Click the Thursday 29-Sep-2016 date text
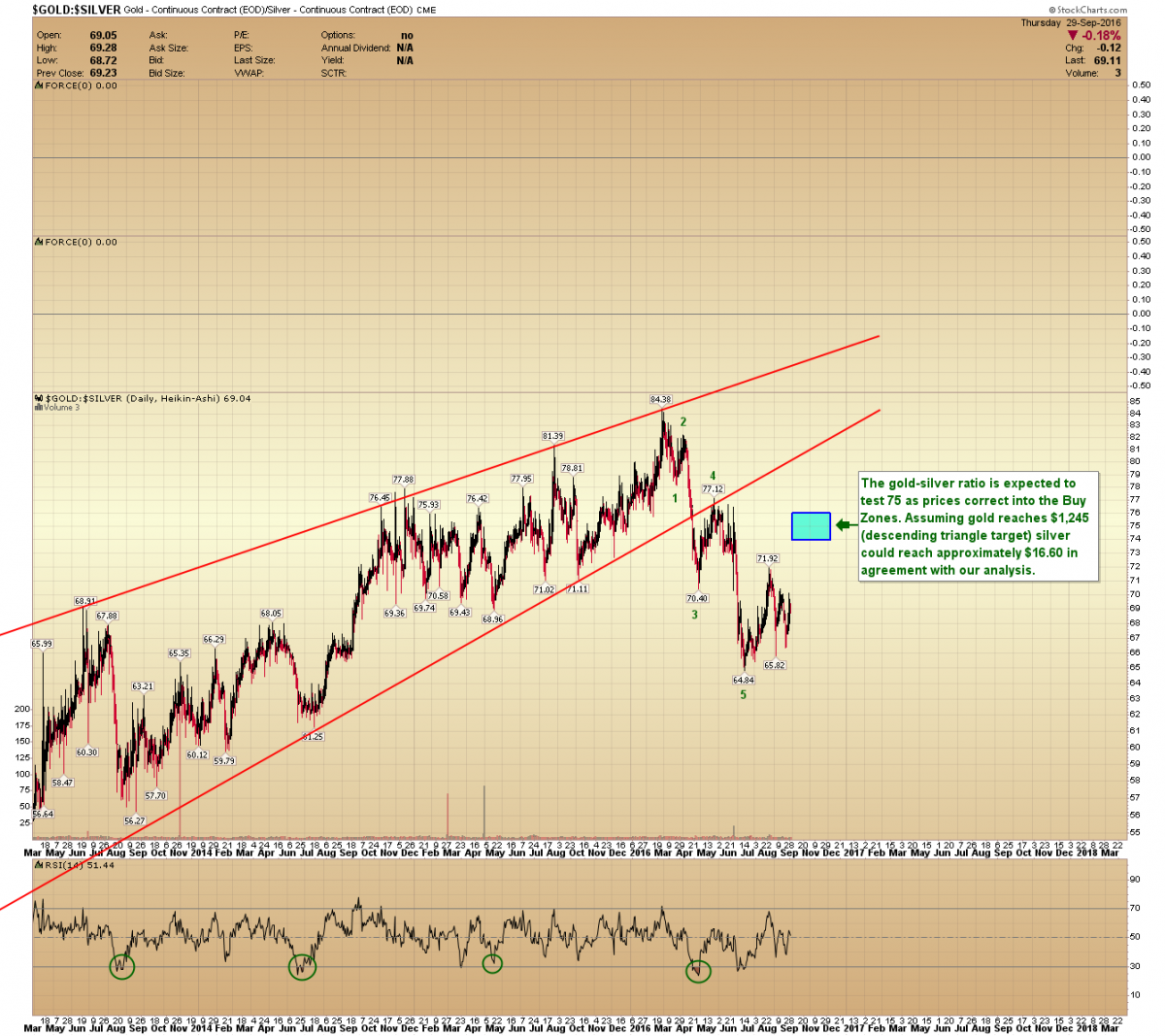This screenshot has width=1165, height=1036. point(1070,23)
